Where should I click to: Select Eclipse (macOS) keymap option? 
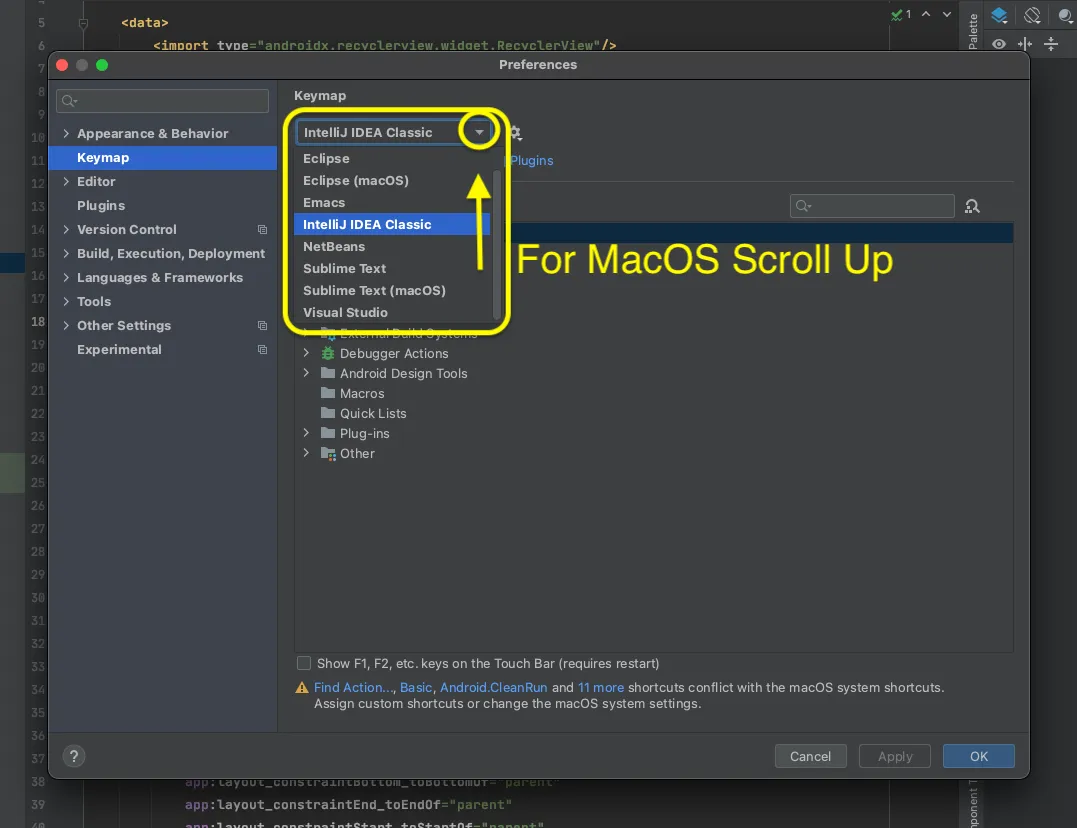pyautogui.click(x=392, y=180)
